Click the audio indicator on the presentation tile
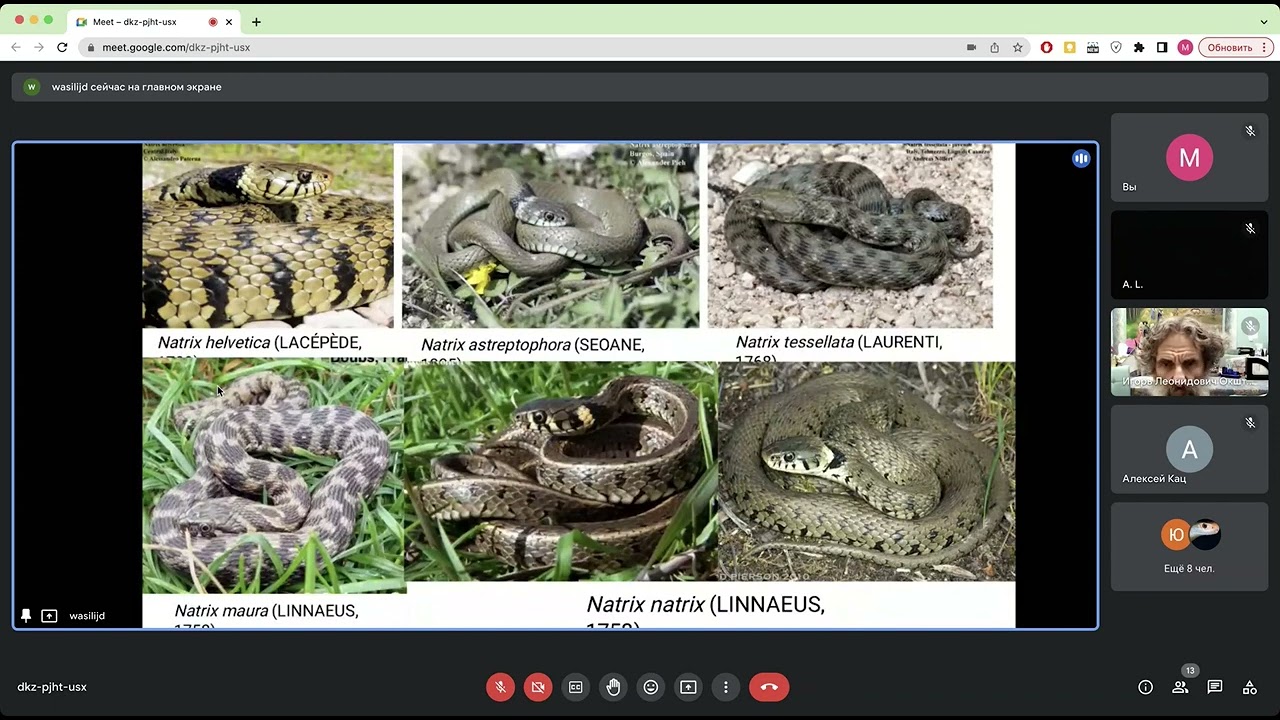 [1081, 158]
